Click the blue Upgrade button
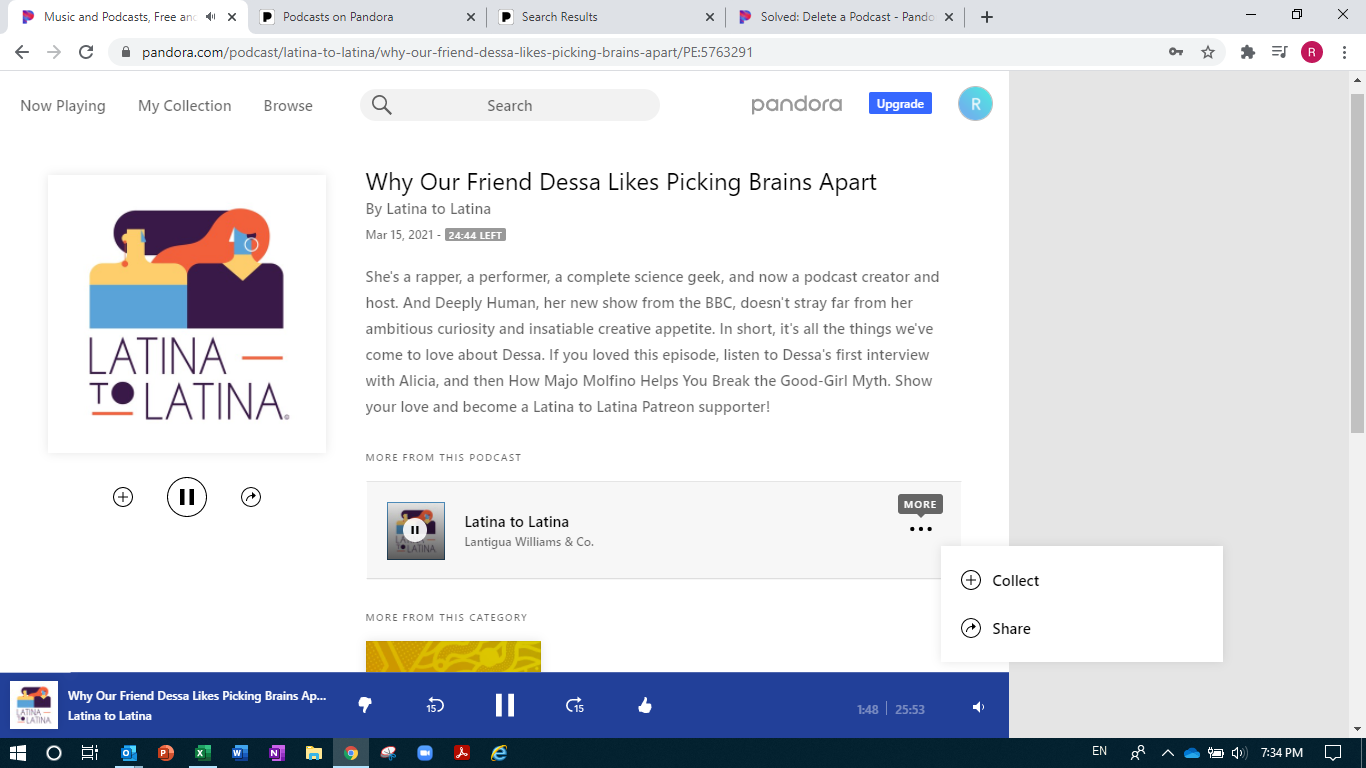Image resolution: width=1366 pixels, height=768 pixels. 900,104
